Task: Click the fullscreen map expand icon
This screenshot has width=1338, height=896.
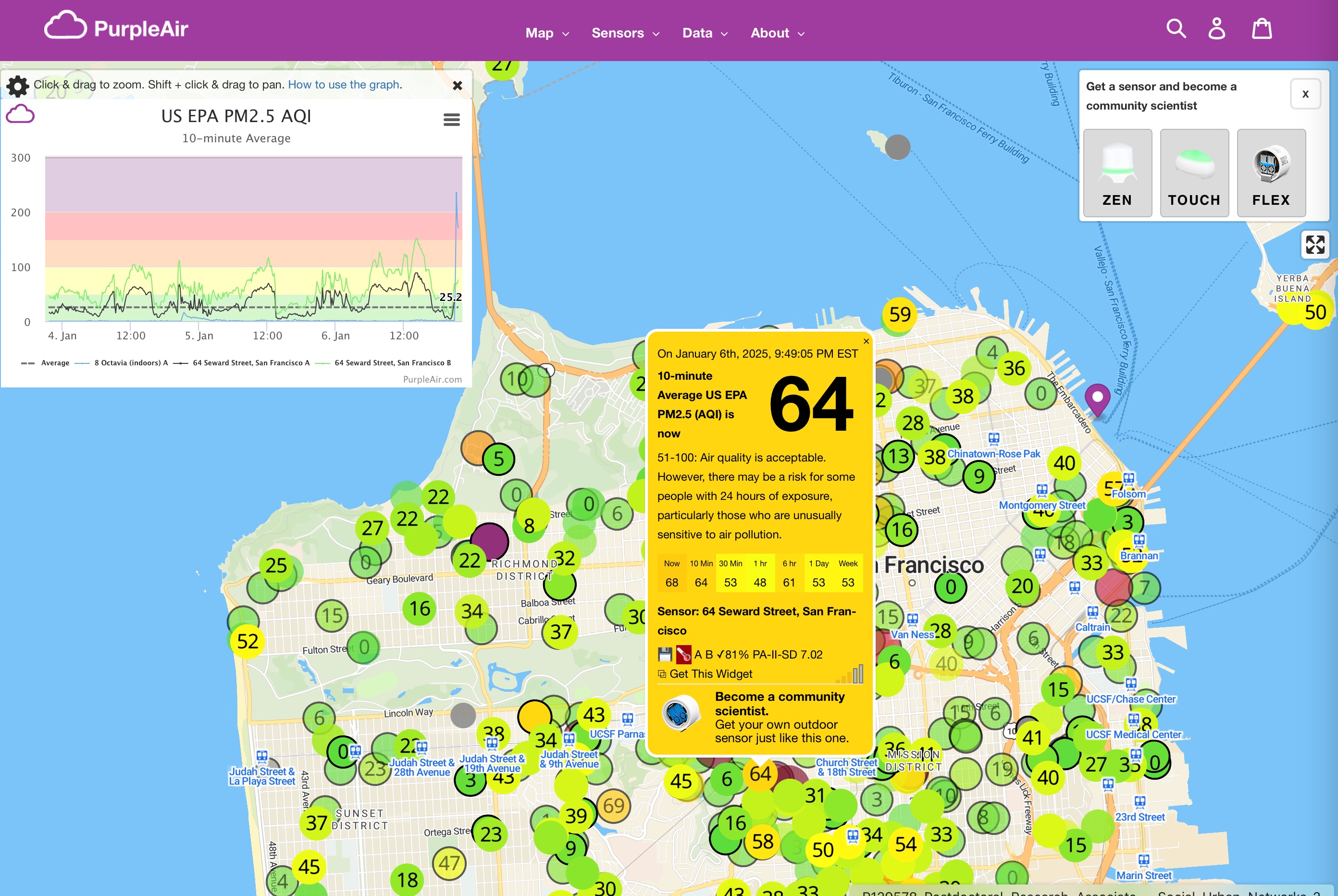Action: (x=1314, y=245)
